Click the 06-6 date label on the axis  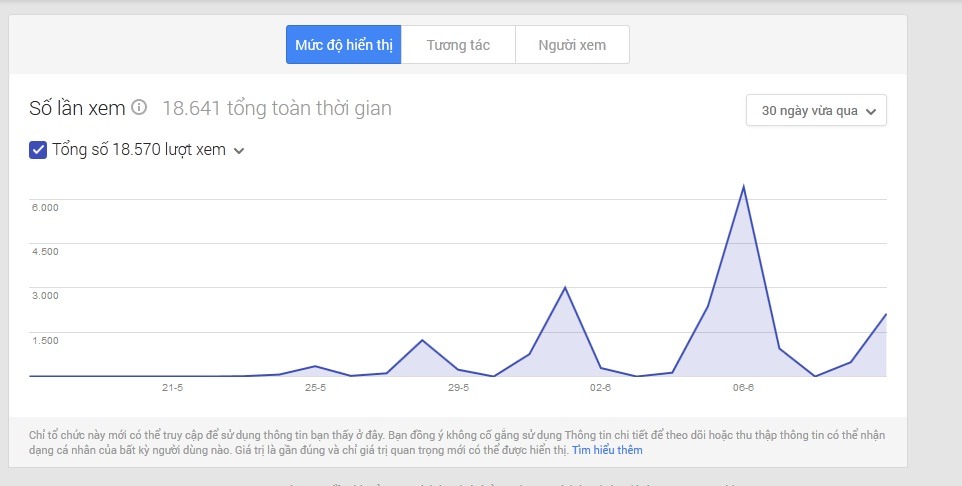click(743, 387)
